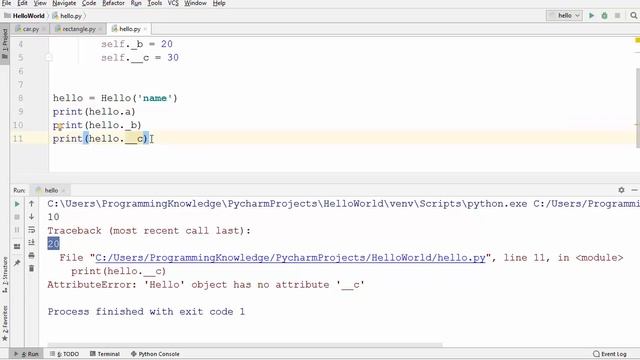Click the editor vertical scrollbar

(x=638, y=108)
